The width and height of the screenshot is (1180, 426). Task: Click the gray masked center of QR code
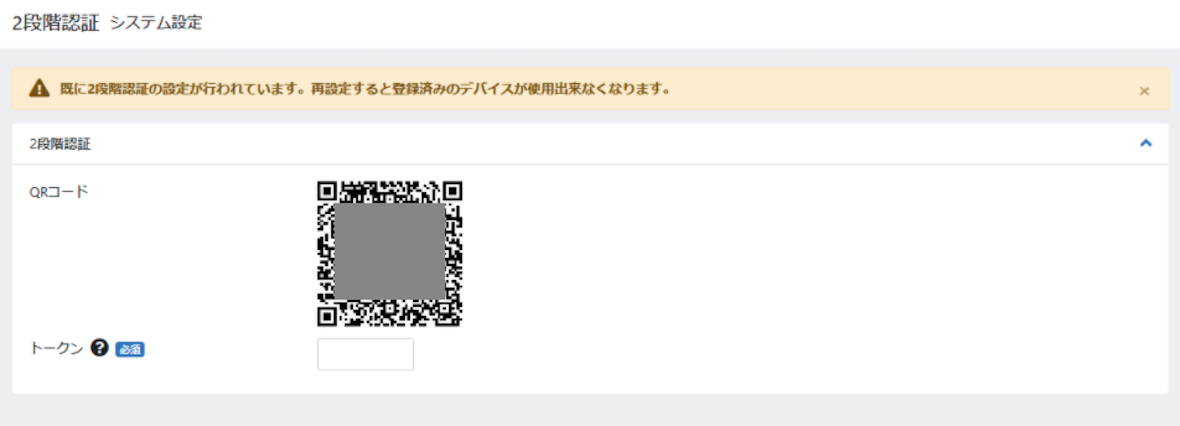(390, 252)
